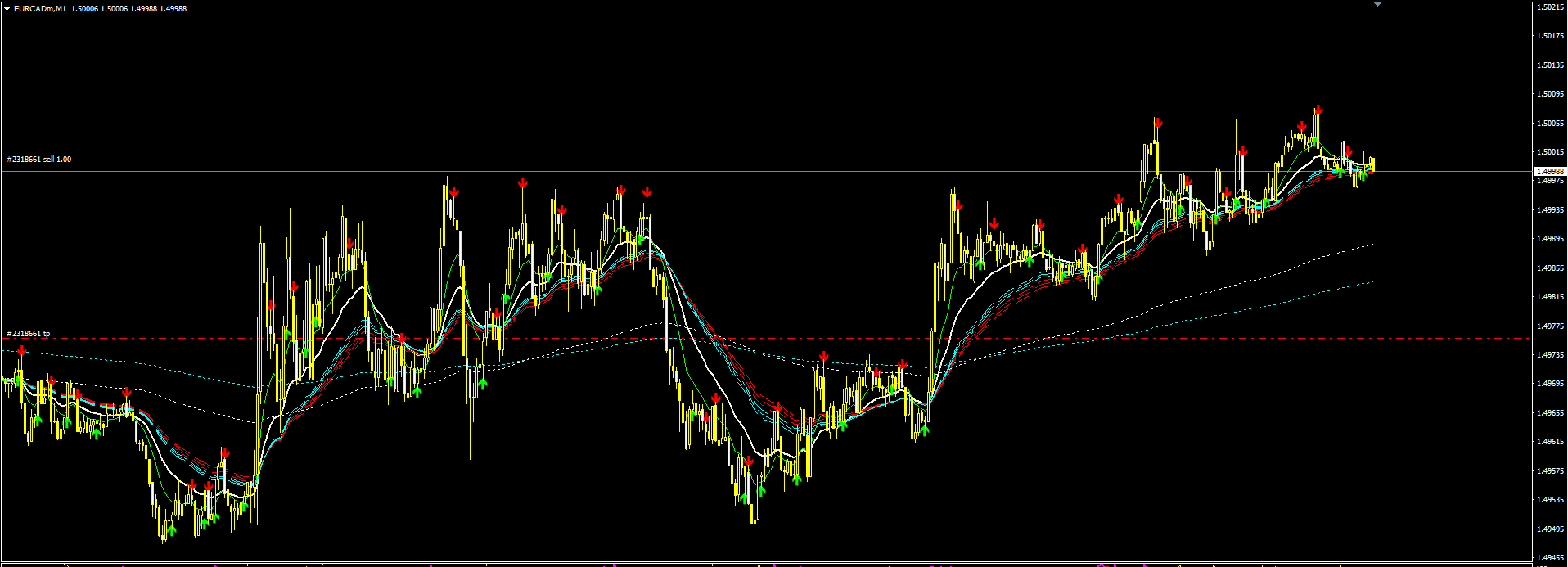Click the #2318661 sell 1.00 order label
This screenshot has width=1568, height=567.
point(39,160)
